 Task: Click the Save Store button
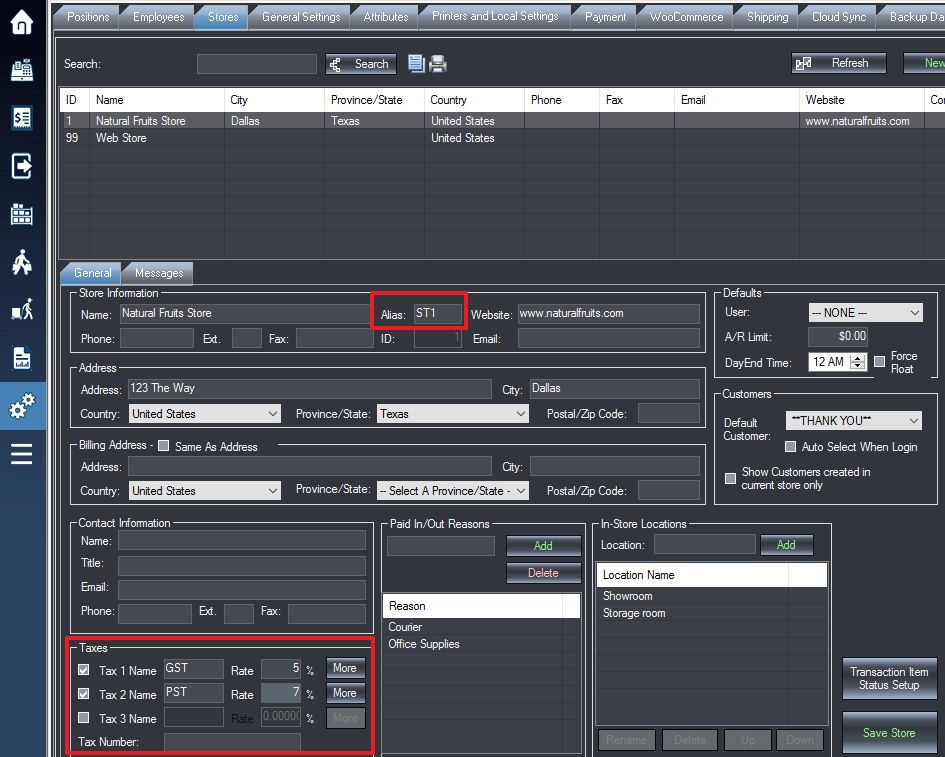pyautogui.click(x=889, y=733)
